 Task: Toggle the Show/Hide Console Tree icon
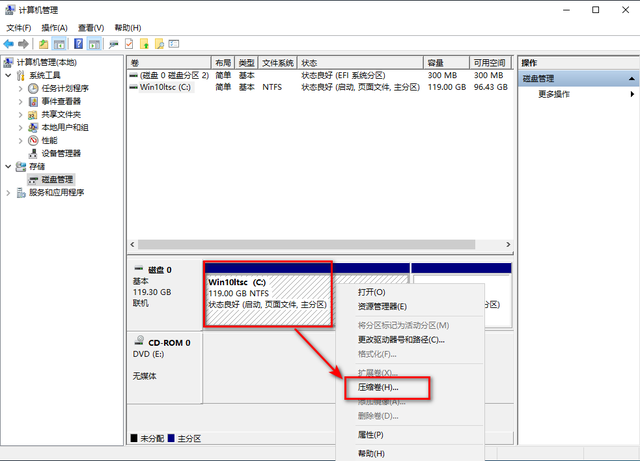click(x=59, y=44)
